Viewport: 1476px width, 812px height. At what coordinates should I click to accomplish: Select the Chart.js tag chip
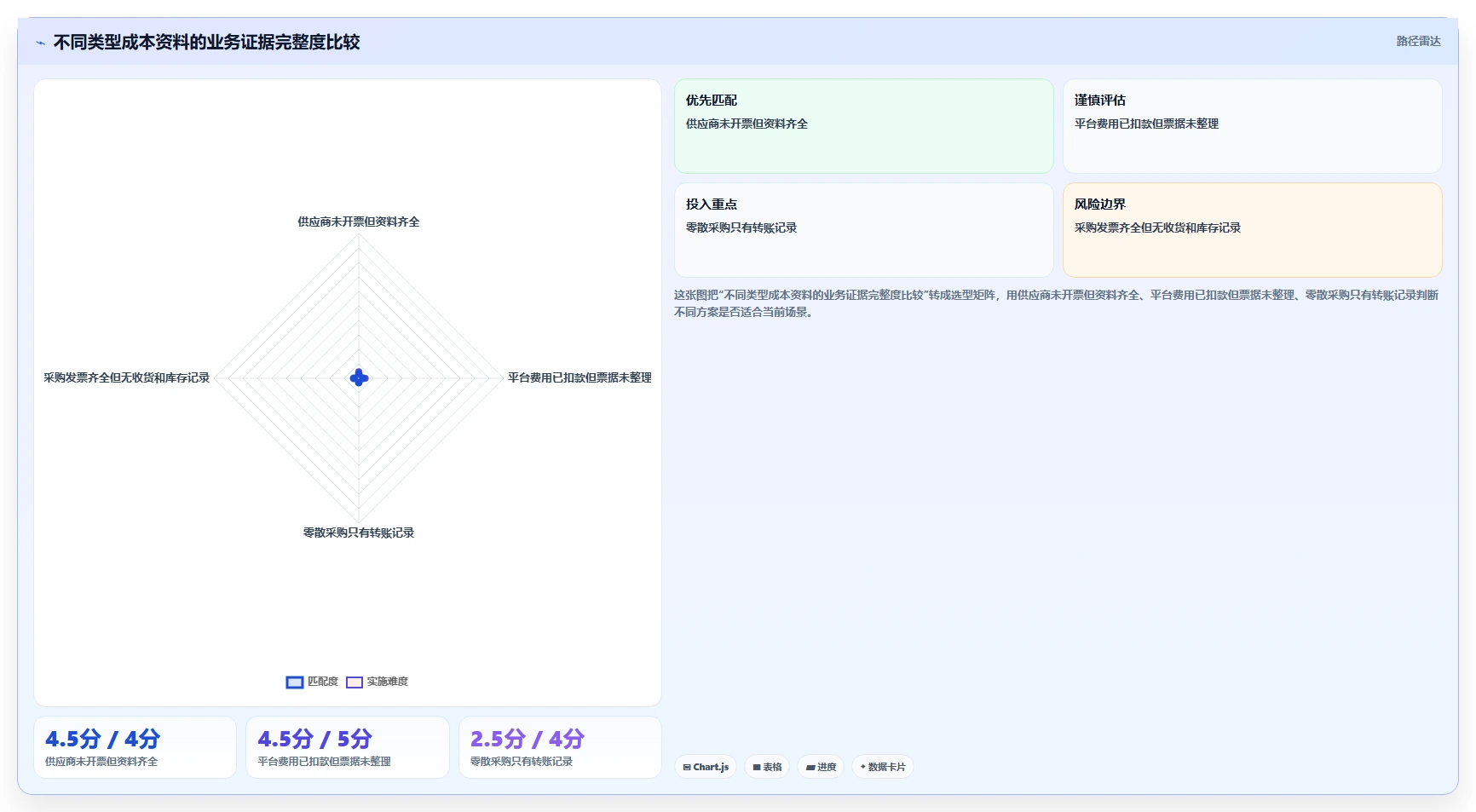coord(706,767)
